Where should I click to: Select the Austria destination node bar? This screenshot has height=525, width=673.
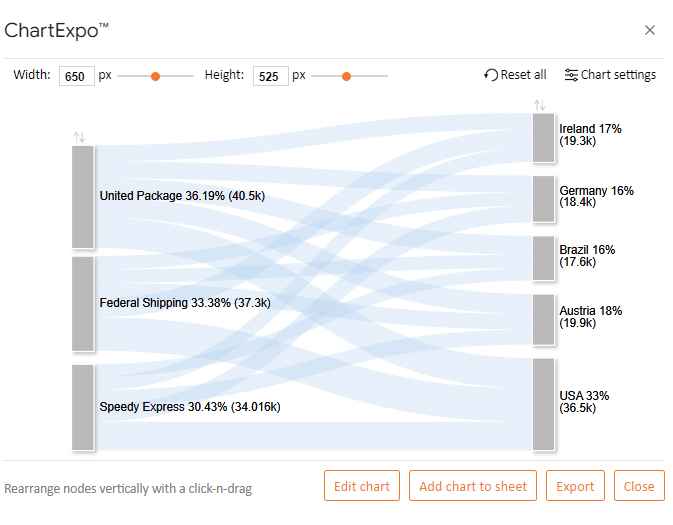[543, 319]
